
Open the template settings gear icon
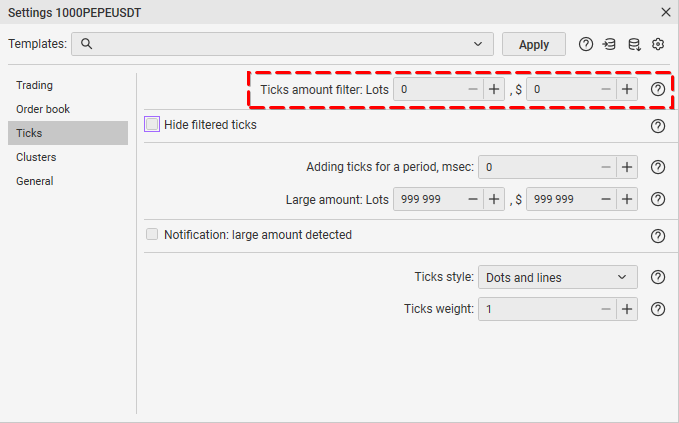point(658,44)
